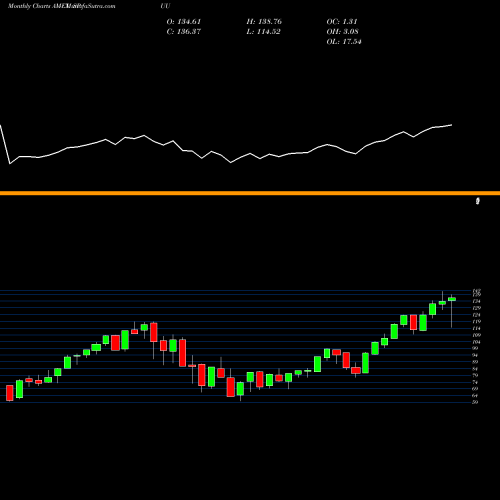
Task: Click the 114 price axis label
Action: pyautogui.click(x=476, y=328)
